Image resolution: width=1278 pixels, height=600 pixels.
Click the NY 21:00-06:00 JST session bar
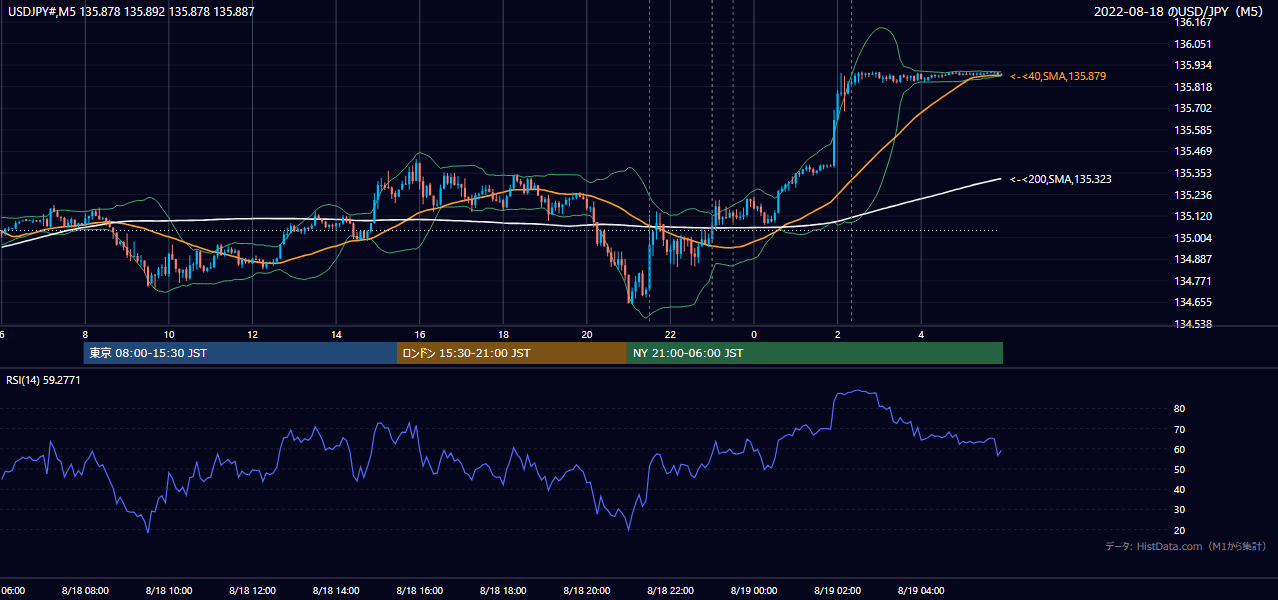pos(815,353)
